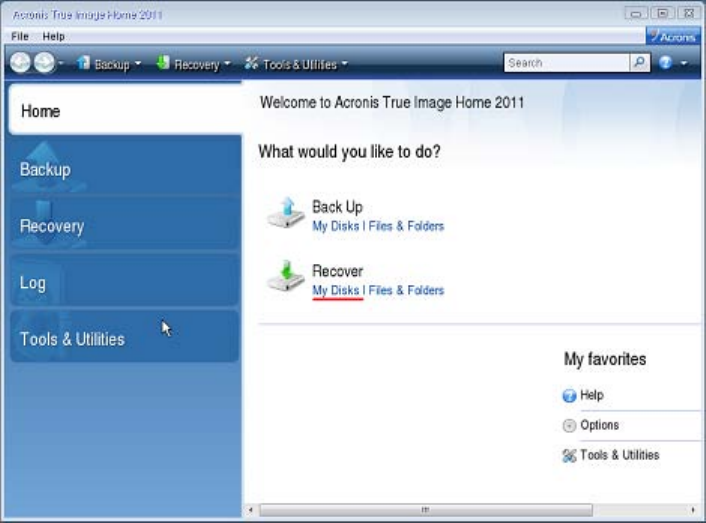Image resolution: width=706 pixels, height=523 pixels.
Task: Click the scrollbar left arrow
Action: 250,510
